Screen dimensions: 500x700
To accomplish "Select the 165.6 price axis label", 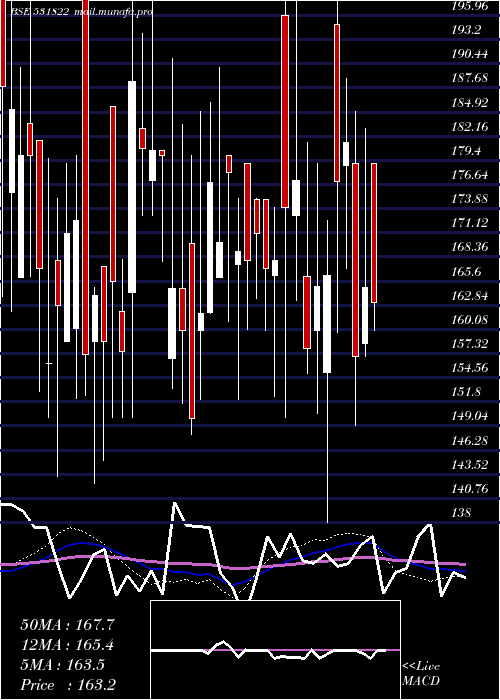I will pyautogui.click(x=467, y=271).
